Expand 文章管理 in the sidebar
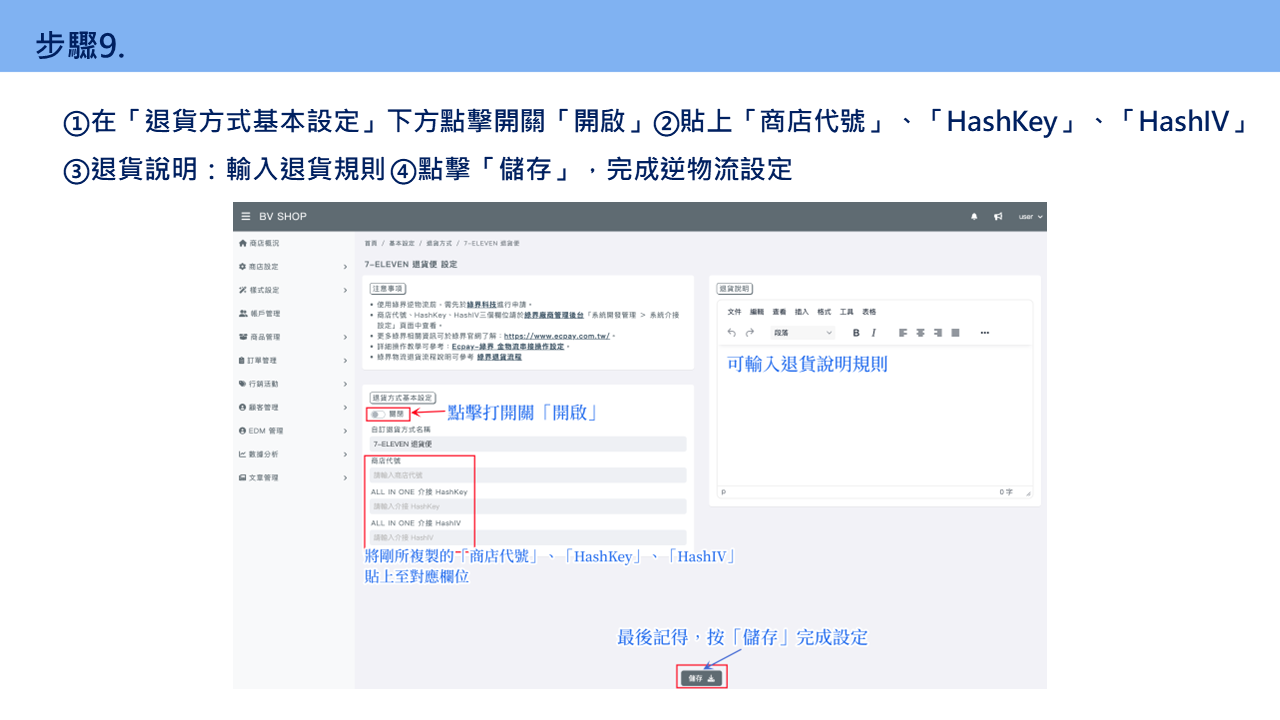 [x=294, y=478]
